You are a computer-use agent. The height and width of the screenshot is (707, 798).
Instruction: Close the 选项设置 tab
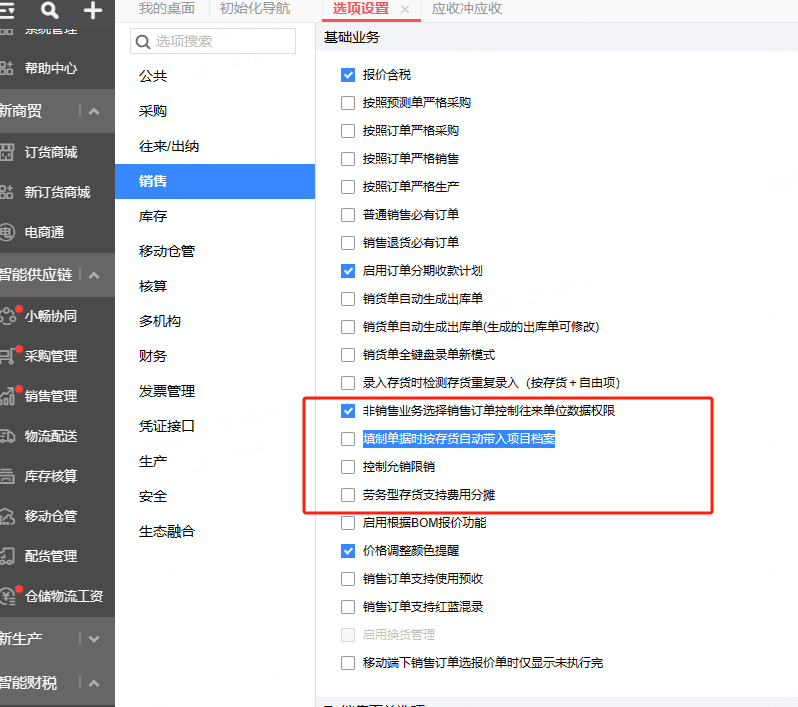click(405, 9)
